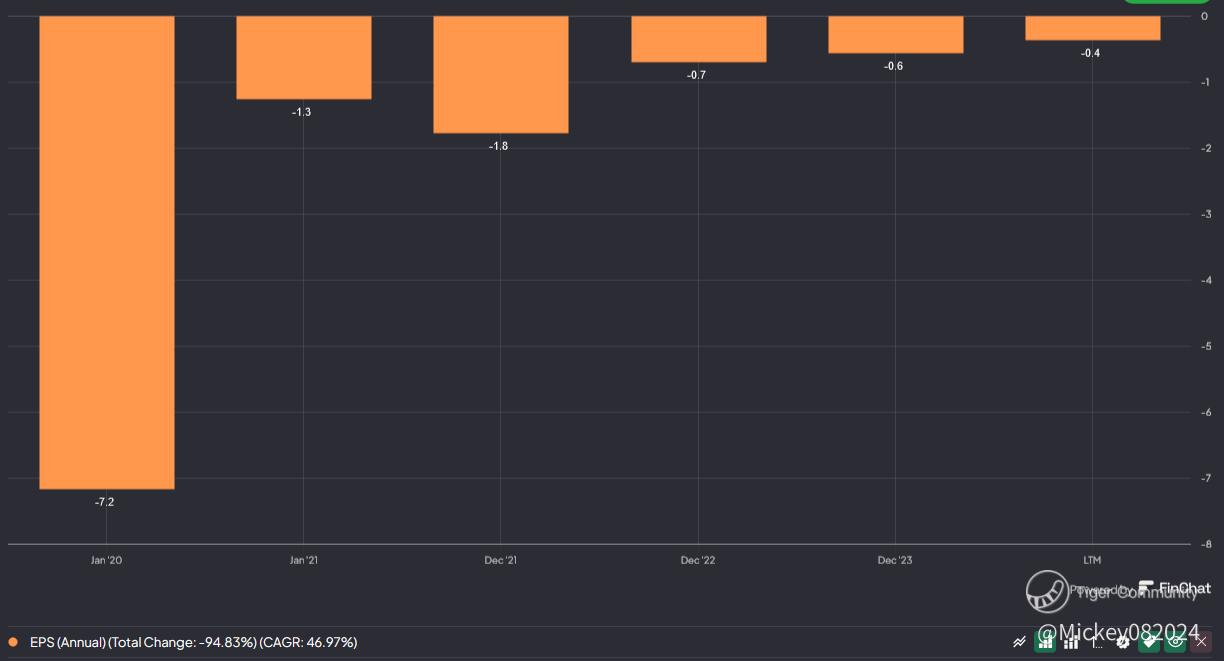Screen dimensions: 1224x661
Task: Switch series to line chart icon
Action: point(1019,642)
